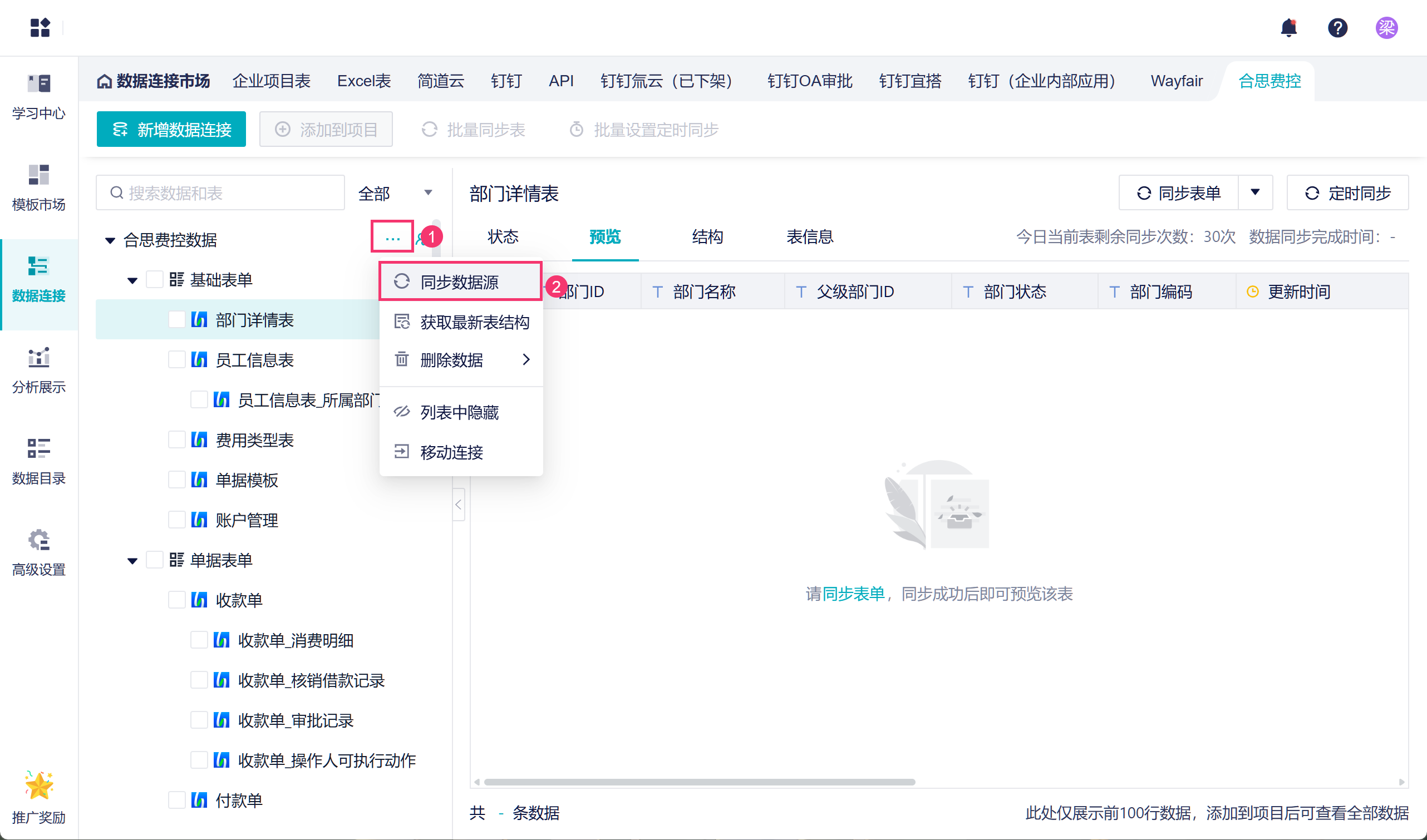Open the app grid icon at top left
Viewport: 1427px width, 840px height.
(40, 27)
